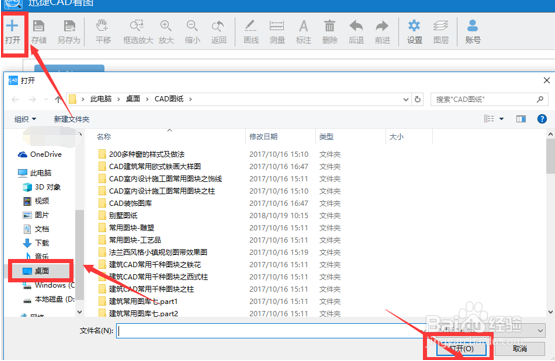Open the 组织 organize dropdown menu
This screenshot has height=361, width=555.
point(25,119)
